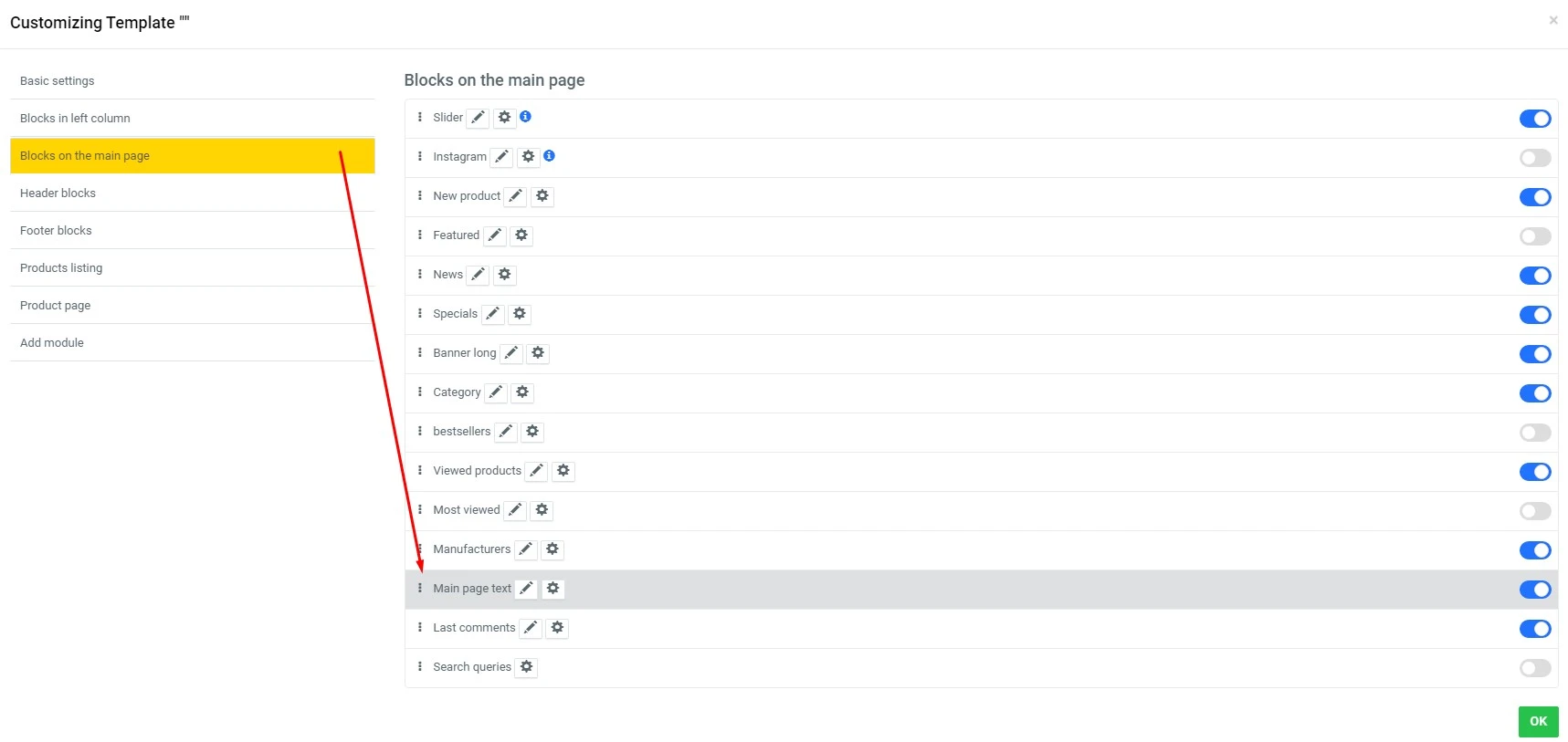Open gear settings for the News block
Viewport: 1568px width, 742px height.
(x=504, y=274)
